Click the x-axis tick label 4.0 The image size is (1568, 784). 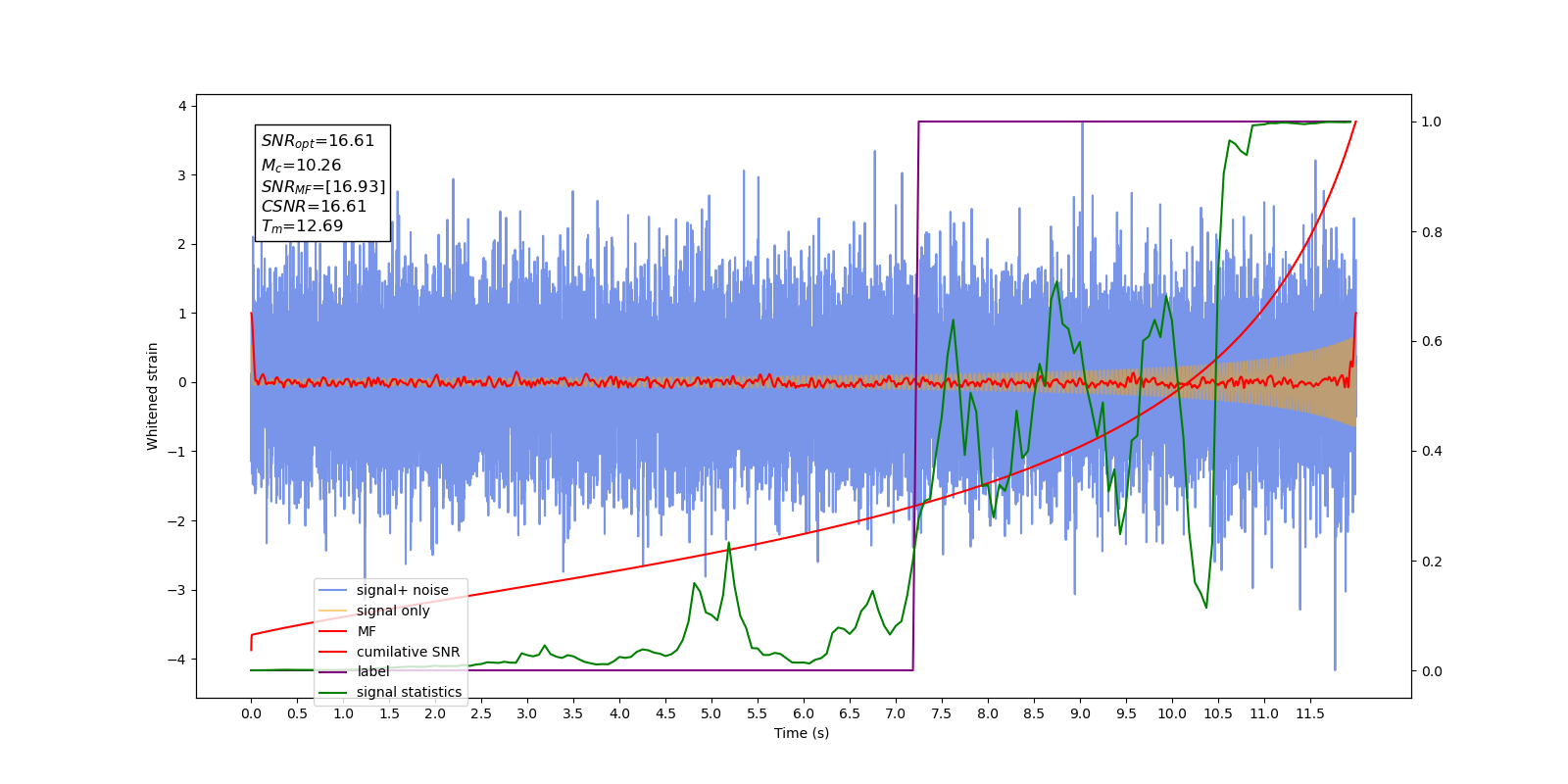click(619, 713)
